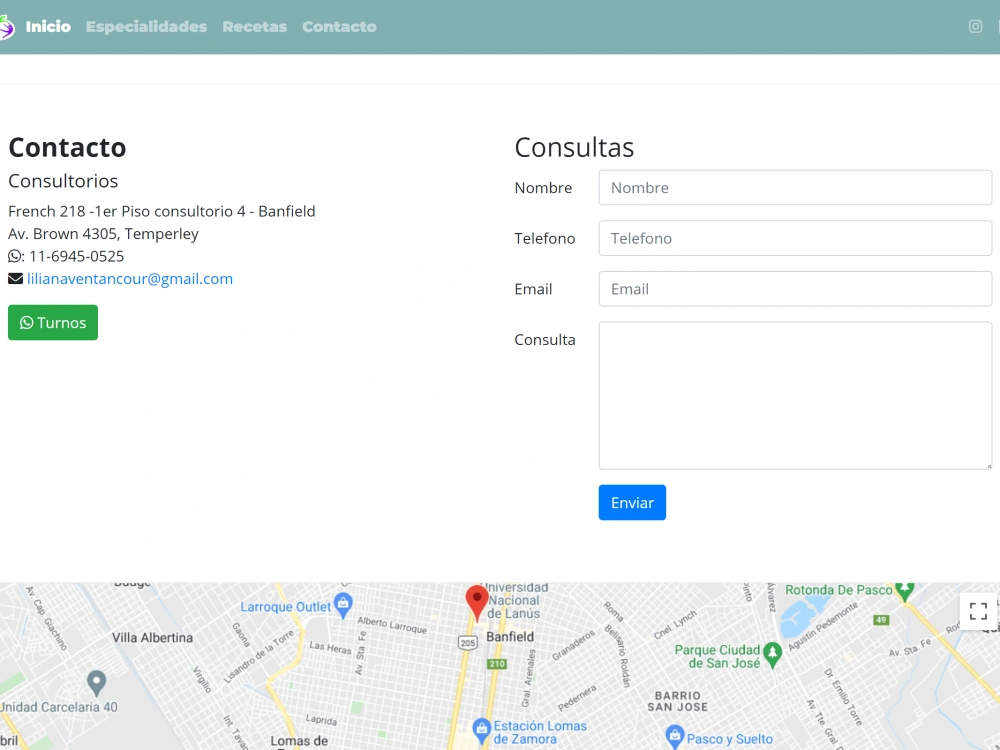This screenshot has width=1000, height=750.
Task: Click the Contacto page heading
Action: click(x=67, y=147)
